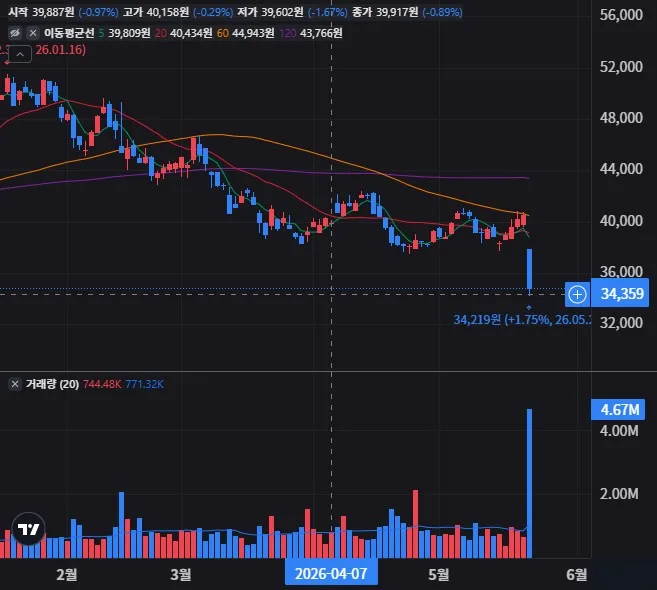Toggle moving average indicator visibility eye icon
Image resolution: width=657 pixels, height=590 pixels.
[15, 33]
